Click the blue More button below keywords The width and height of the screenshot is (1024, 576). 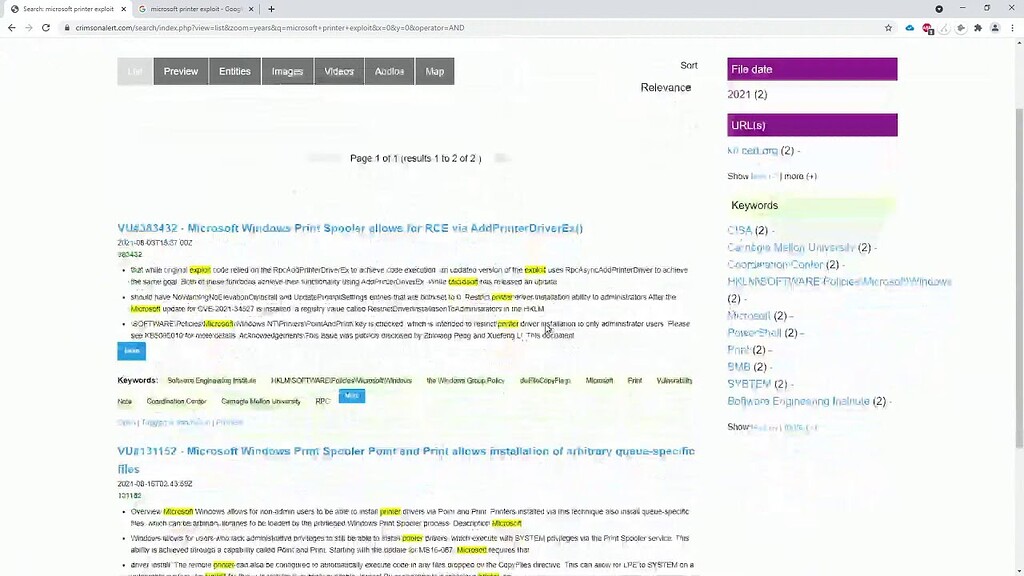point(351,396)
